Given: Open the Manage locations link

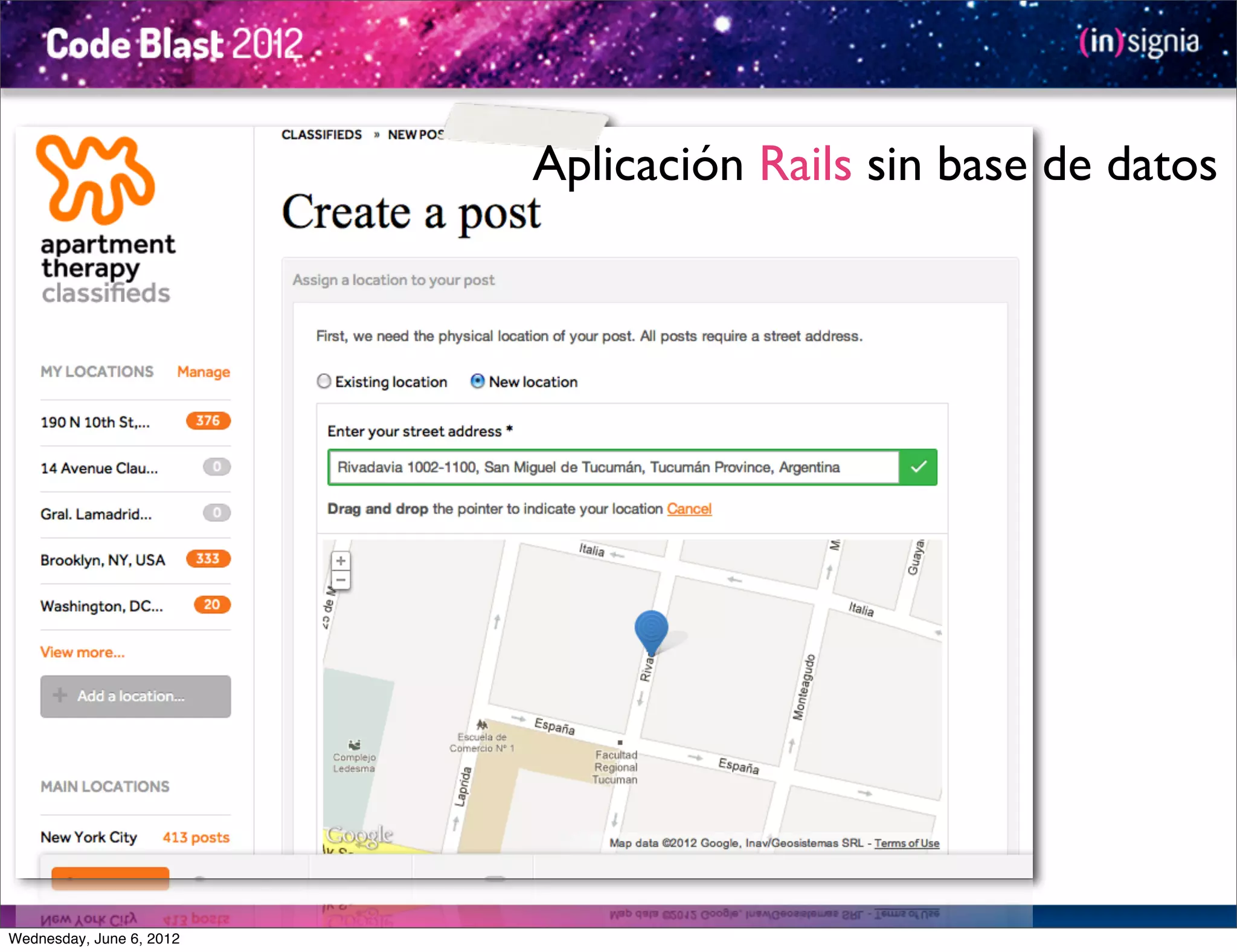Looking at the screenshot, I should tap(204, 372).
